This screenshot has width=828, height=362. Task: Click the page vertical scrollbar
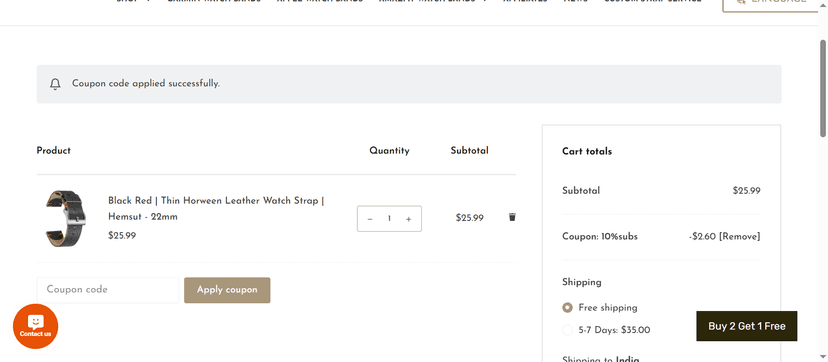[x=823, y=89]
